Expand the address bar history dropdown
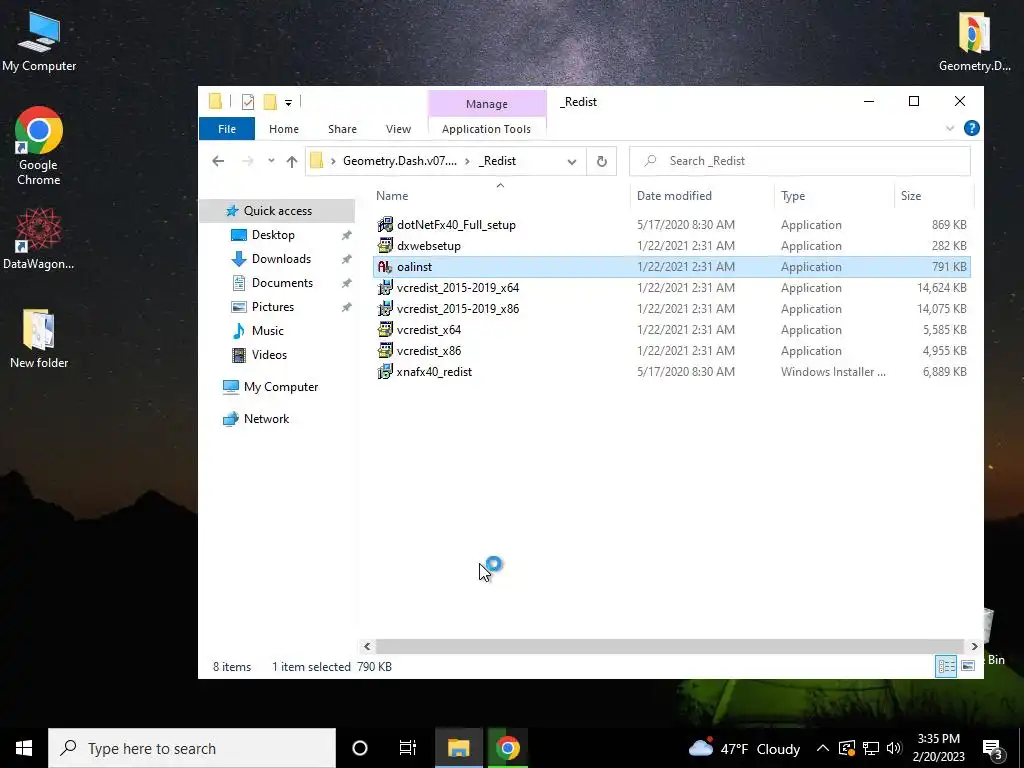 (571, 161)
